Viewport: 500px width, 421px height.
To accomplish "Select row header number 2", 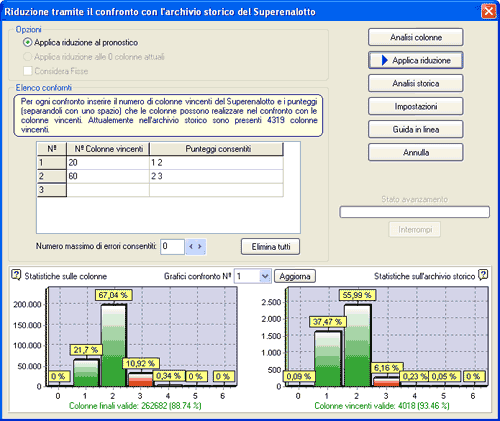I will (52, 176).
